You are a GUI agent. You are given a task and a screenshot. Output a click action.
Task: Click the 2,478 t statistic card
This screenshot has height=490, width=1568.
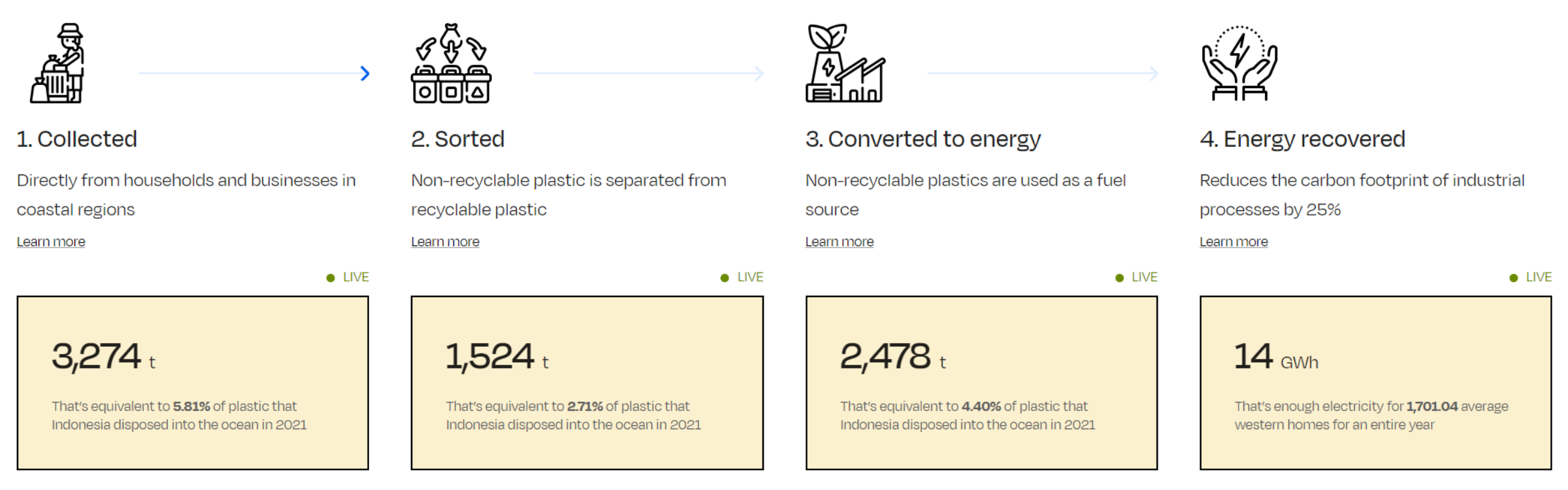click(981, 383)
